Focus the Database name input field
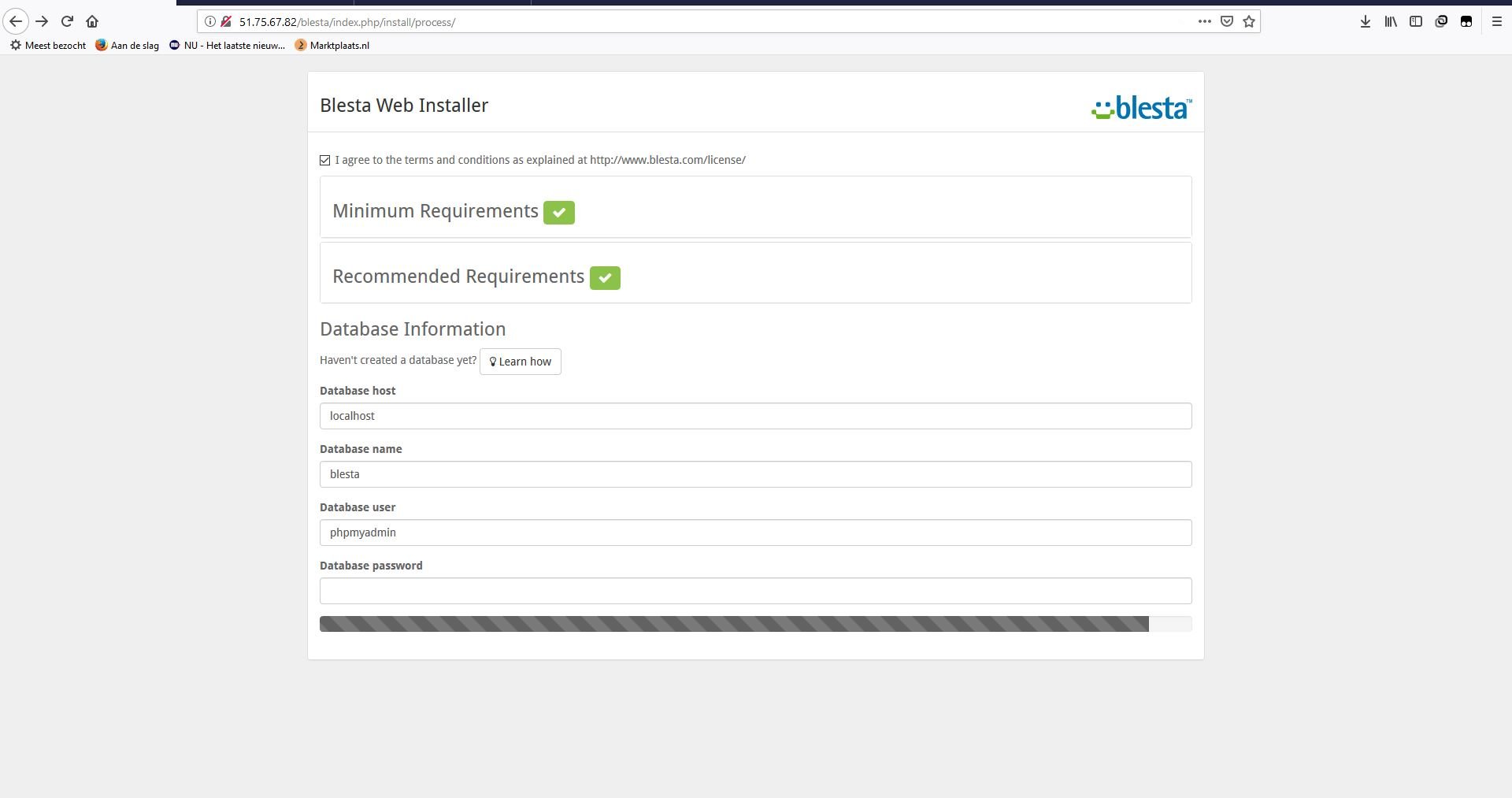Screen dimensions: 1512x798 pyautogui.click(x=755, y=474)
